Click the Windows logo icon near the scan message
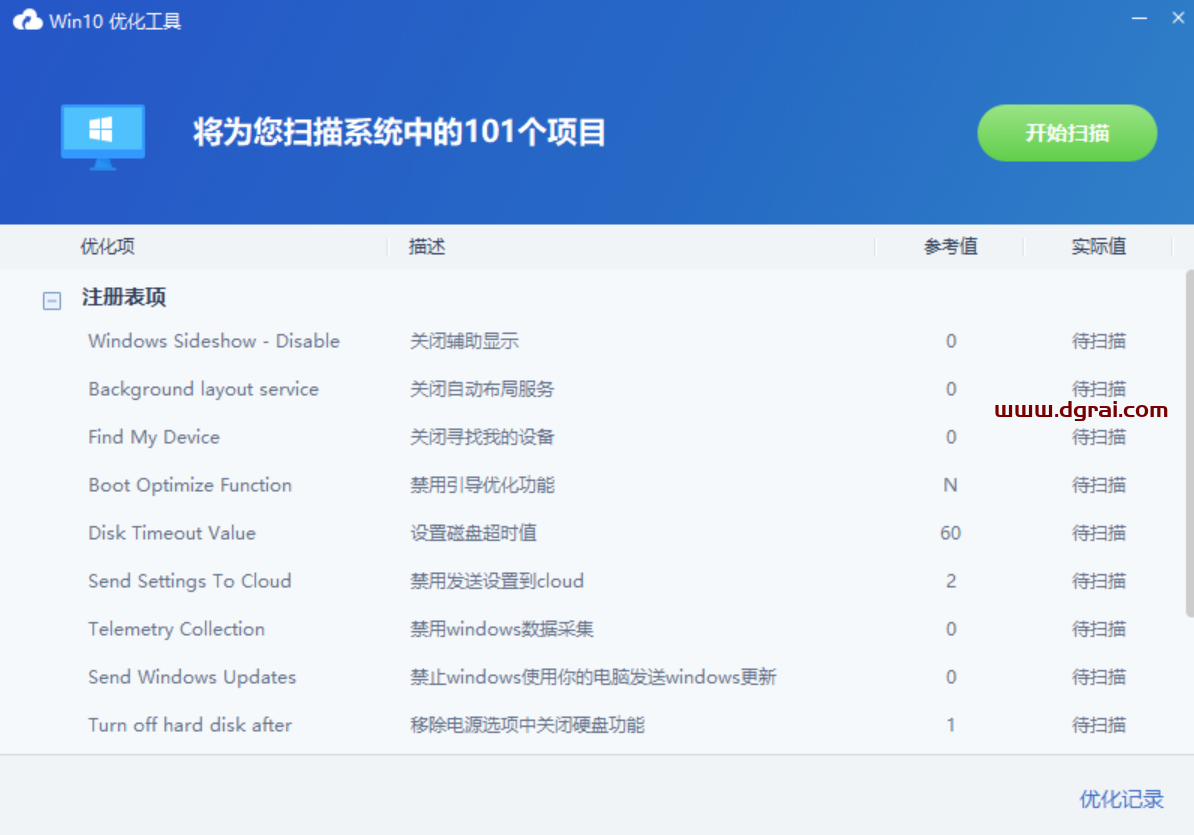 [102, 133]
